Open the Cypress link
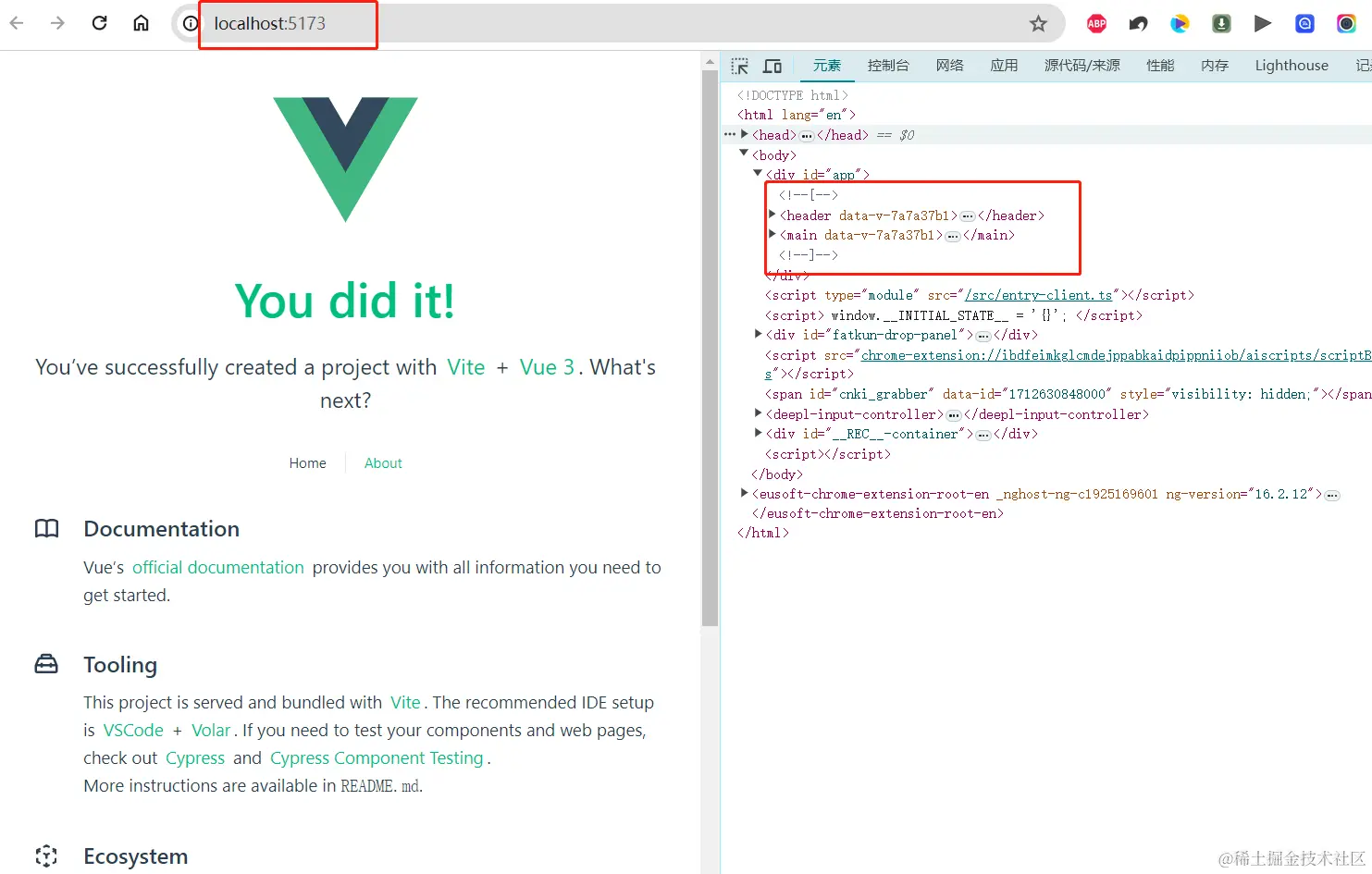 tap(195, 757)
